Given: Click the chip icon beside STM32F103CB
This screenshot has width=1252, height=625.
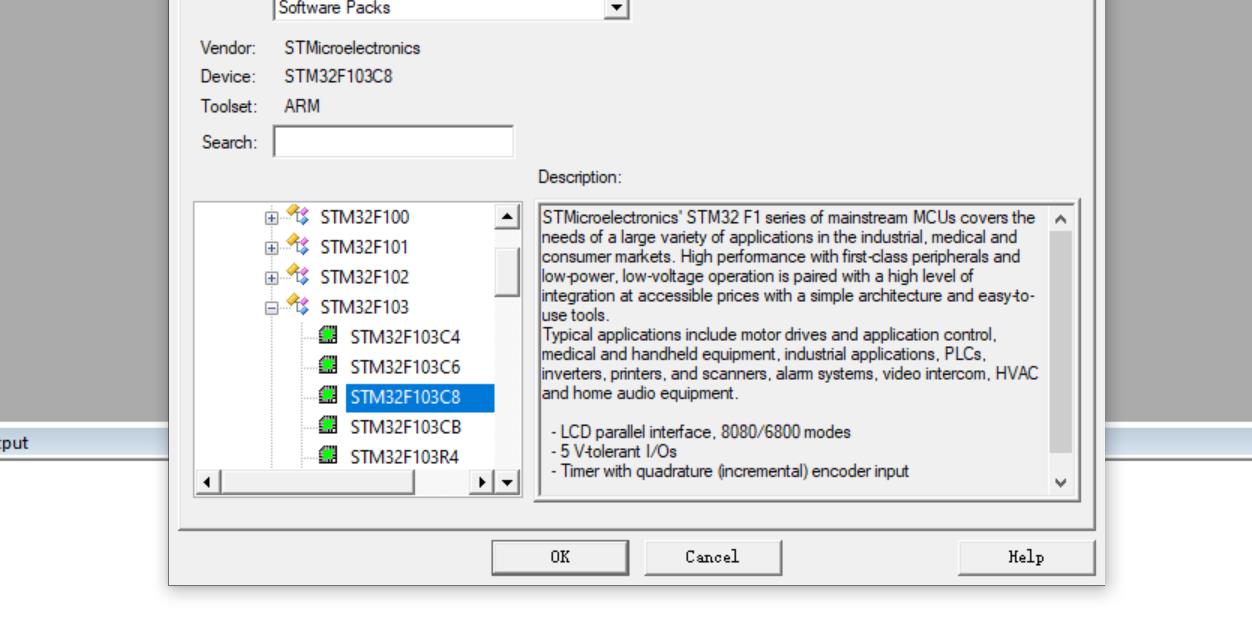Looking at the screenshot, I should 327,428.
